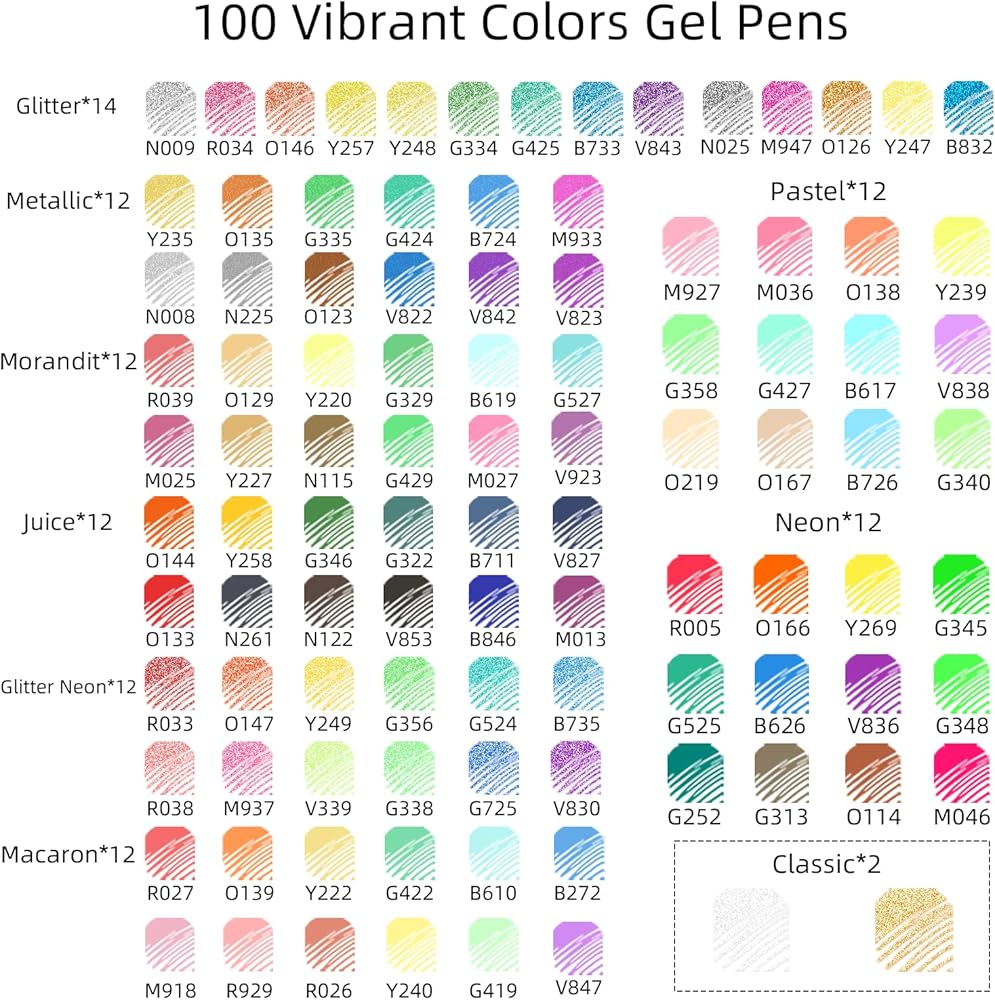
Task: Click the M046 neon magenta swatch
Action: [x=961, y=773]
